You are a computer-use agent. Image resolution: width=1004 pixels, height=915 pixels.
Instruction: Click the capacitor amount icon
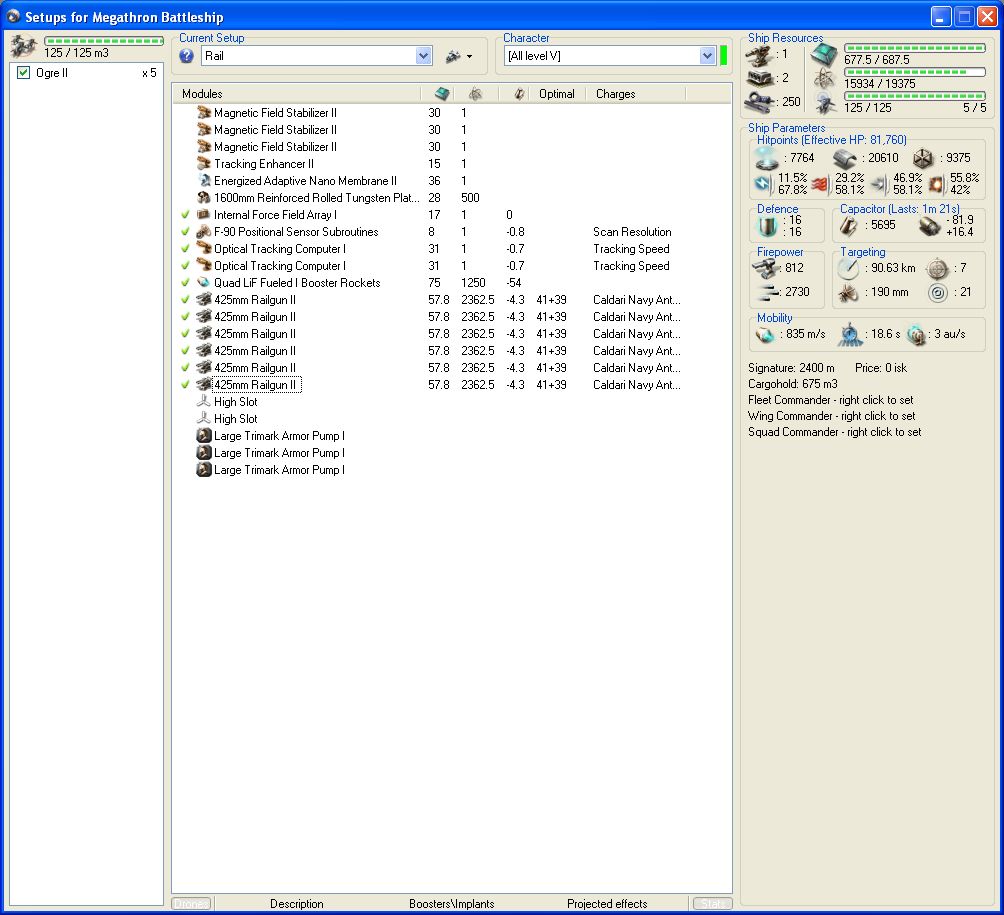point(848,225)
